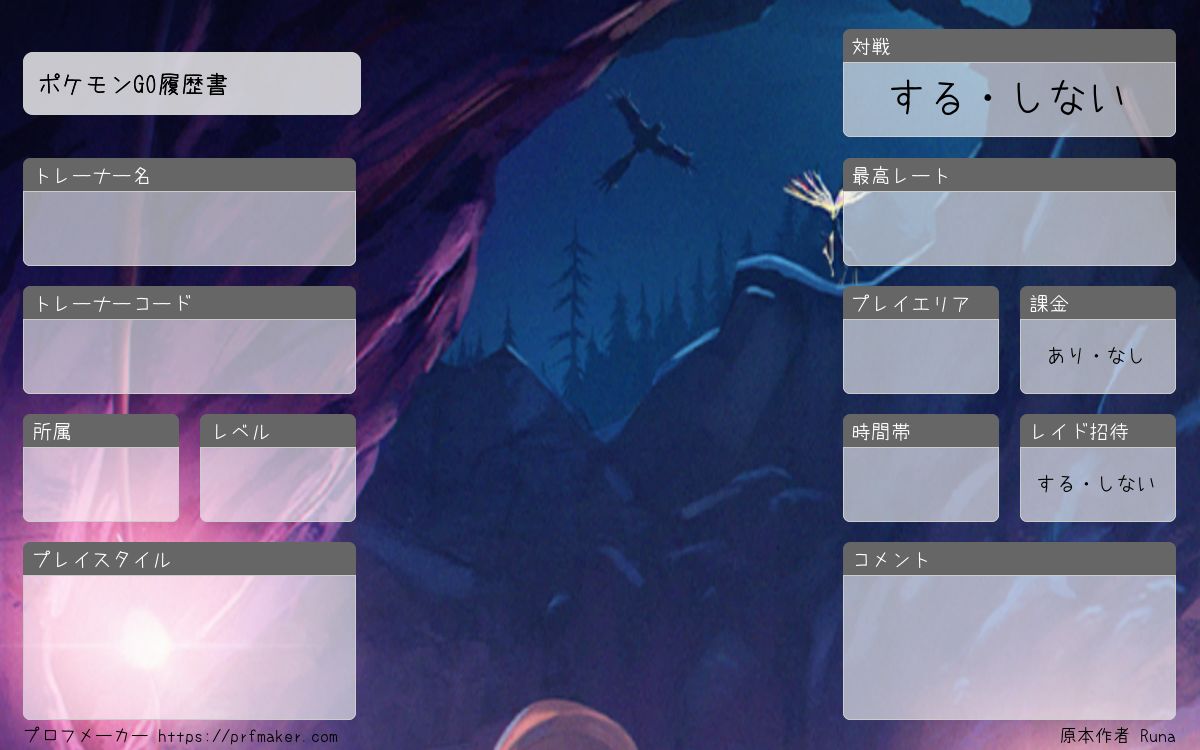Click inside the プレイスタイル text area

click(x=189, y=646)
